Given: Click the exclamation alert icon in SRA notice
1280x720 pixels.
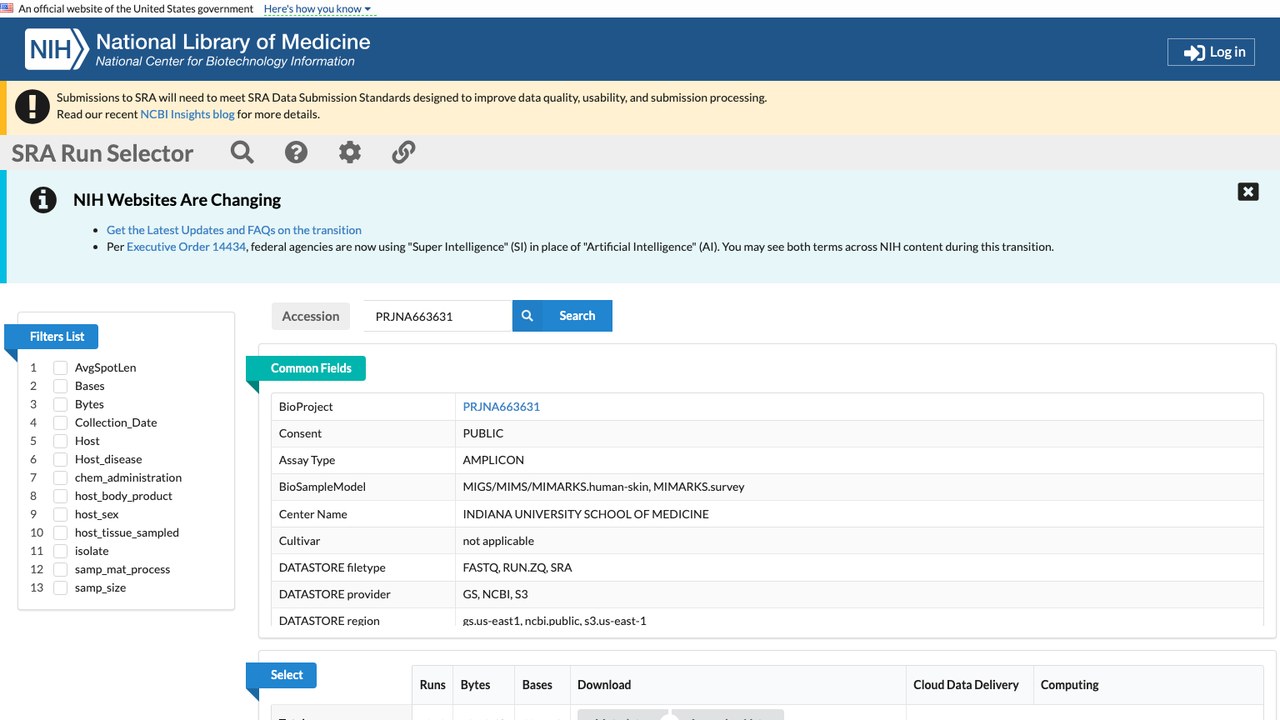Looking at the screenshot, I should pos(33,106).
